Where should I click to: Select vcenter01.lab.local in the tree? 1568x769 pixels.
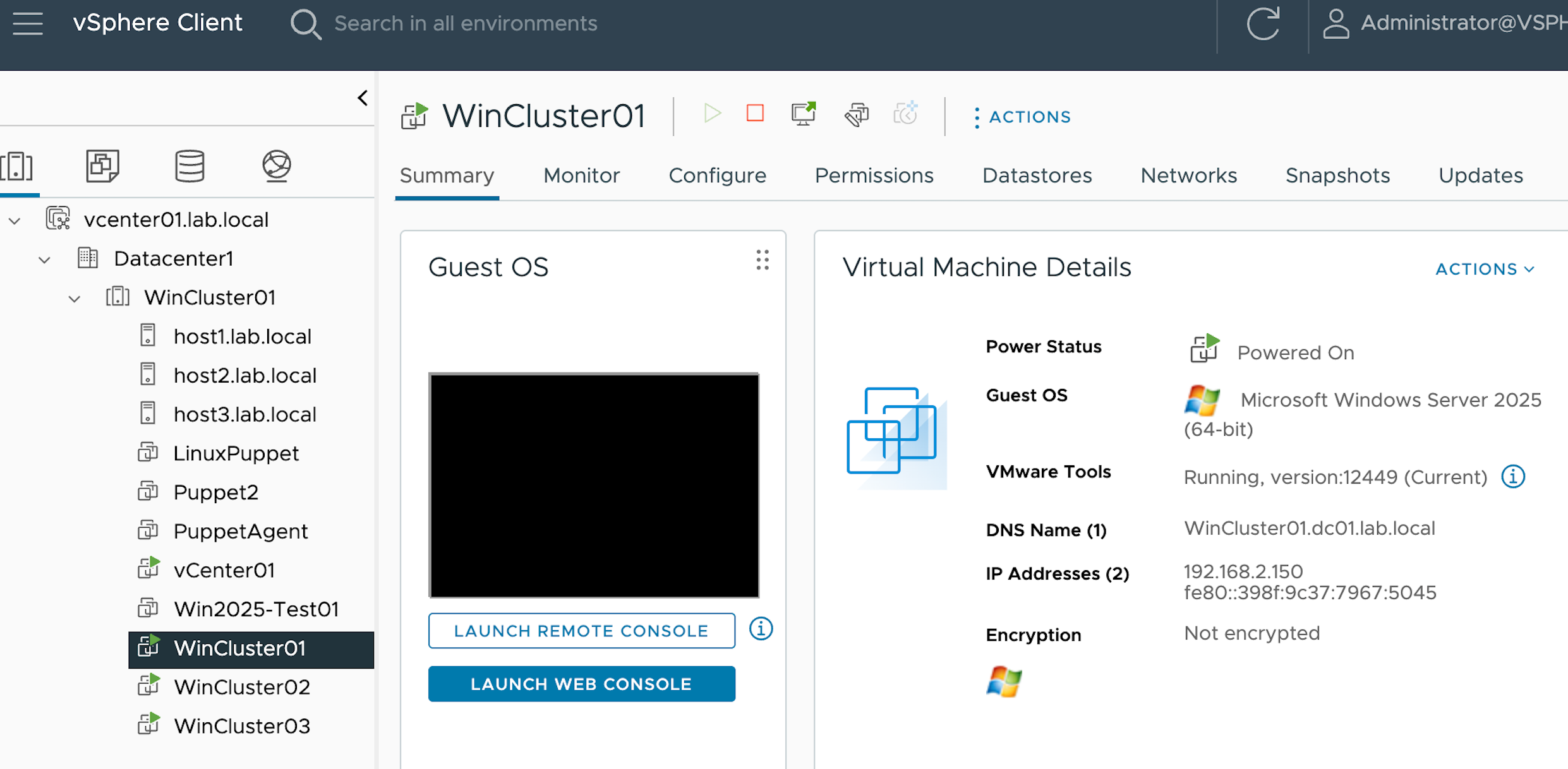tap(176, 220)
